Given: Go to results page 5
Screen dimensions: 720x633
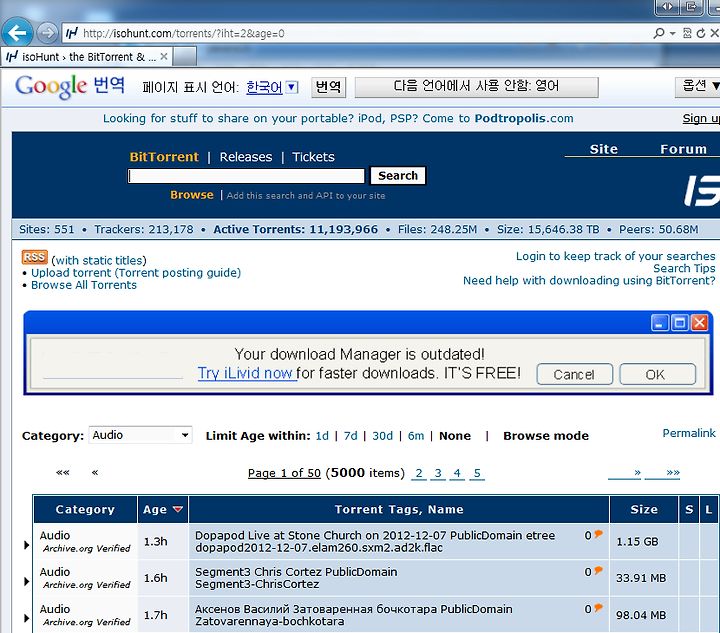Looking at the screenshot, I should (477, 473).
